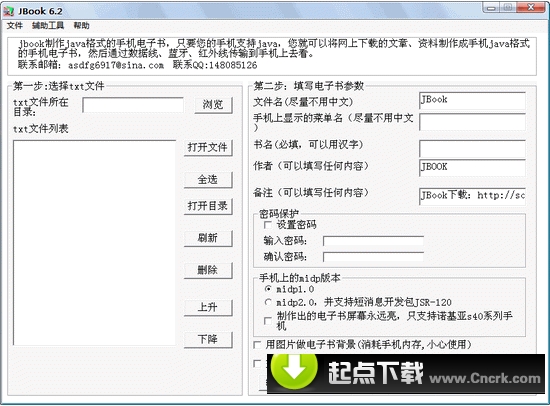Focus the txt文件所在目录 path field
550x406 pixels.
[133, 105]
